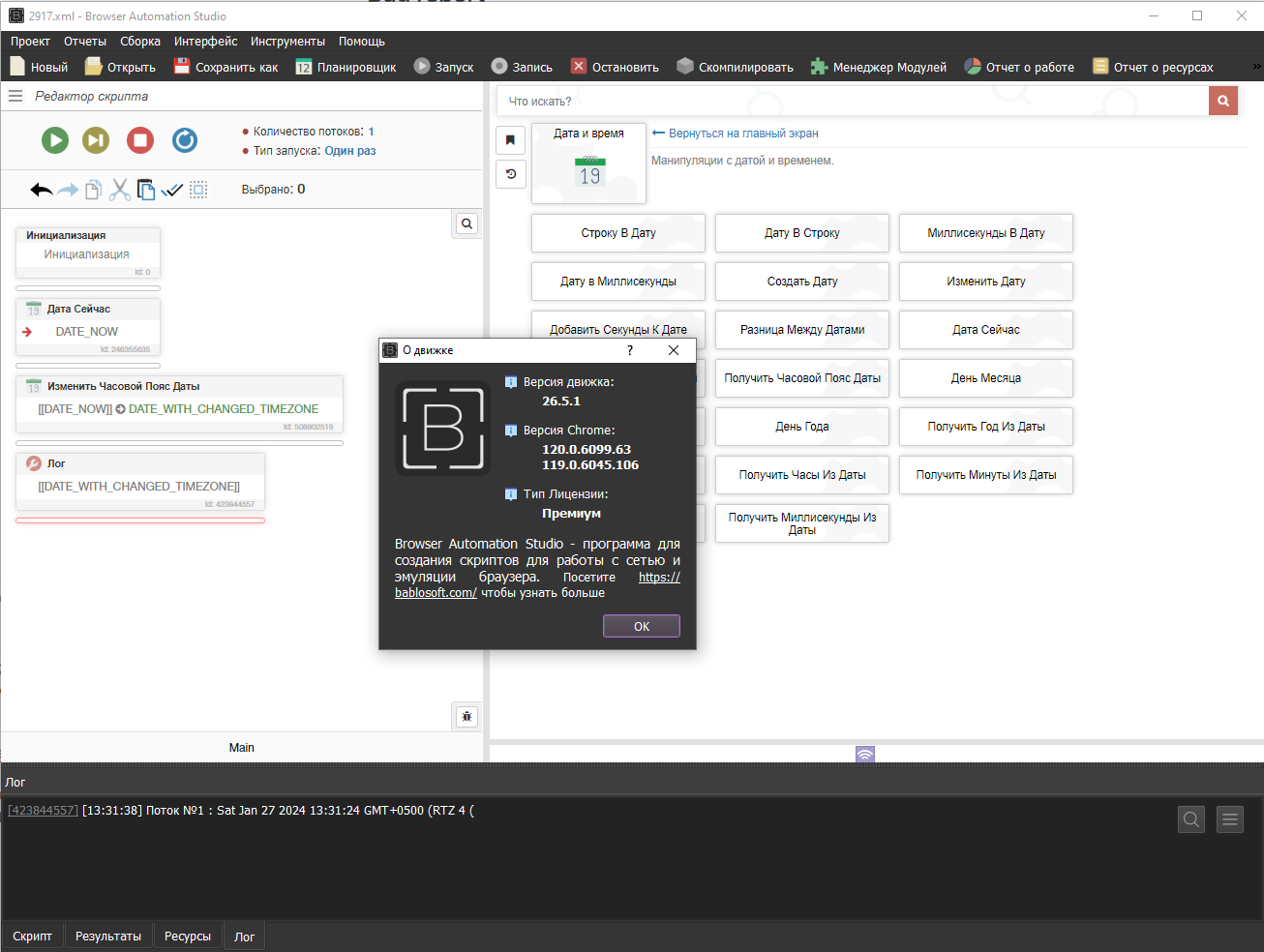Image resolution: width=1264 pixels, height=952 pixels.
Task: Click OK in the О движке dialog
Action: click(x=641, y=626)
